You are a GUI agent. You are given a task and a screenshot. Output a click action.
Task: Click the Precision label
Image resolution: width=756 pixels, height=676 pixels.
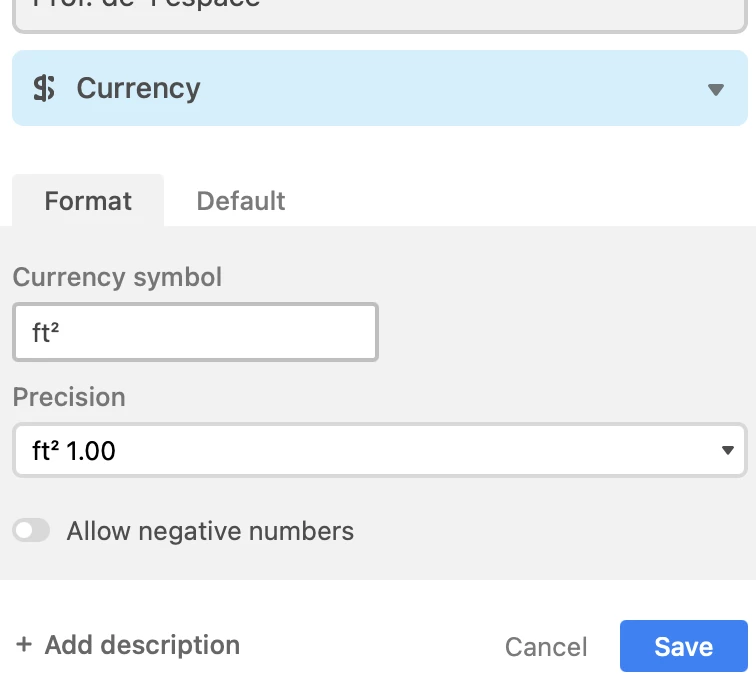[x=69, y=397]
